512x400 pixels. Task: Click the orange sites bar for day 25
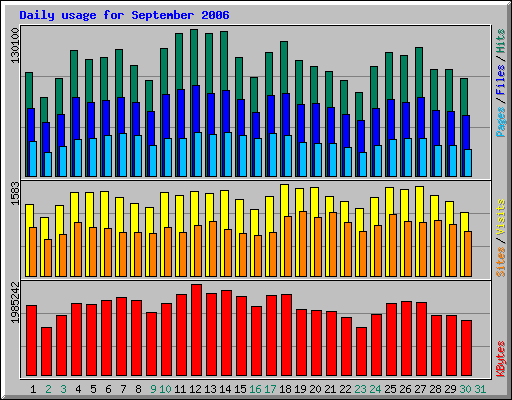[x=393, y=246]
